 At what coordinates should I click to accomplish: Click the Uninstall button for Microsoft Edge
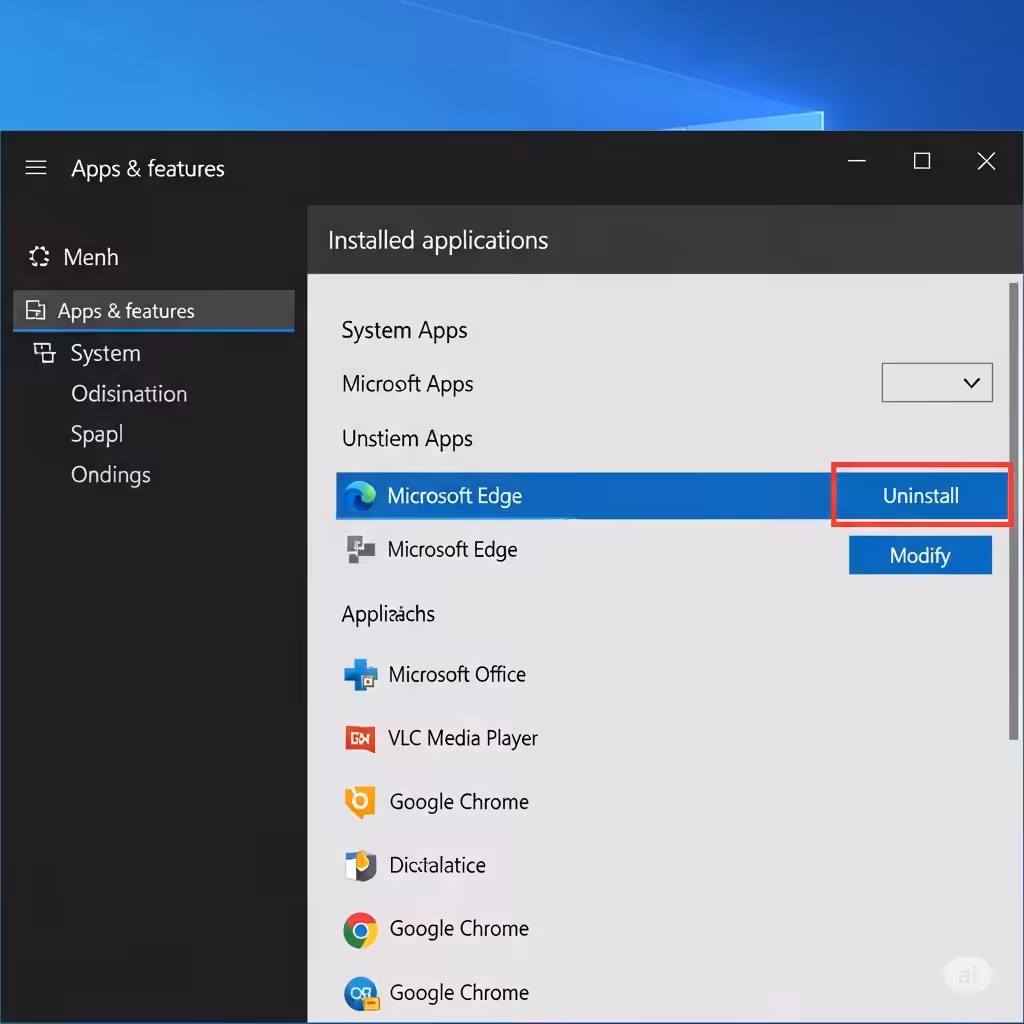pos(921,496)
